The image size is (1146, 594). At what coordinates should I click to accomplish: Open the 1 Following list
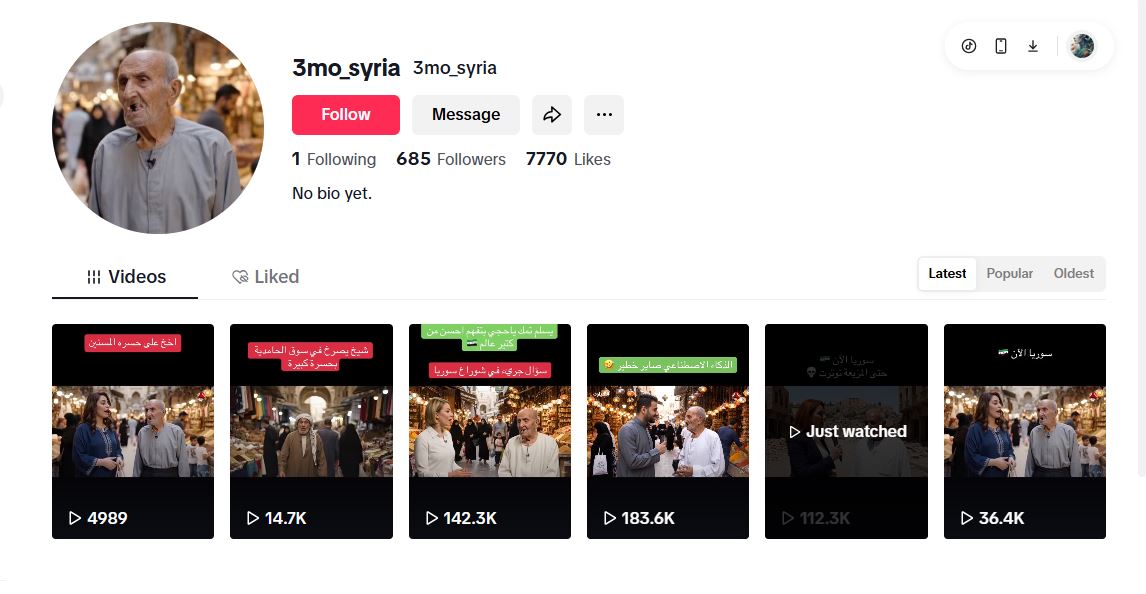point(334,159)
